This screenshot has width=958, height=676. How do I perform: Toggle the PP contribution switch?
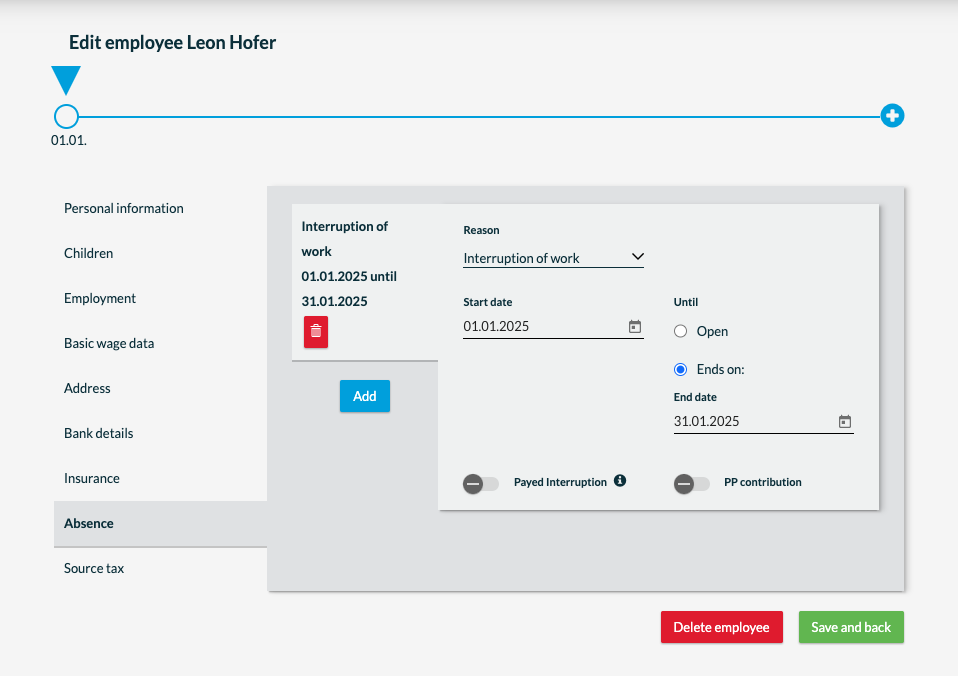coord(692,484)
